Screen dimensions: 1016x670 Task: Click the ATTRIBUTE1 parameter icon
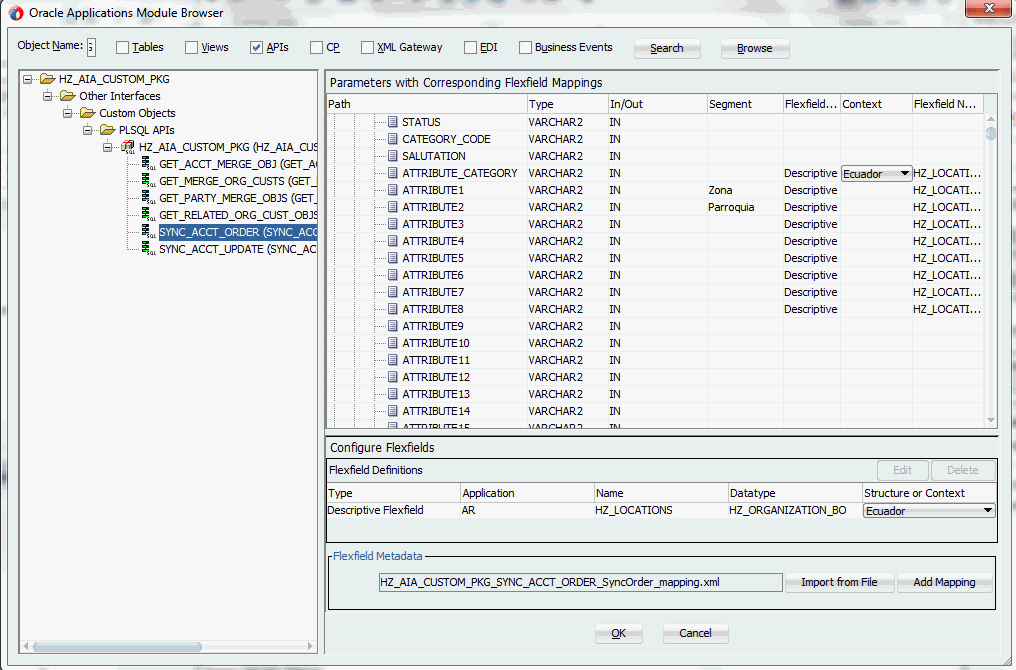point(393,190)
